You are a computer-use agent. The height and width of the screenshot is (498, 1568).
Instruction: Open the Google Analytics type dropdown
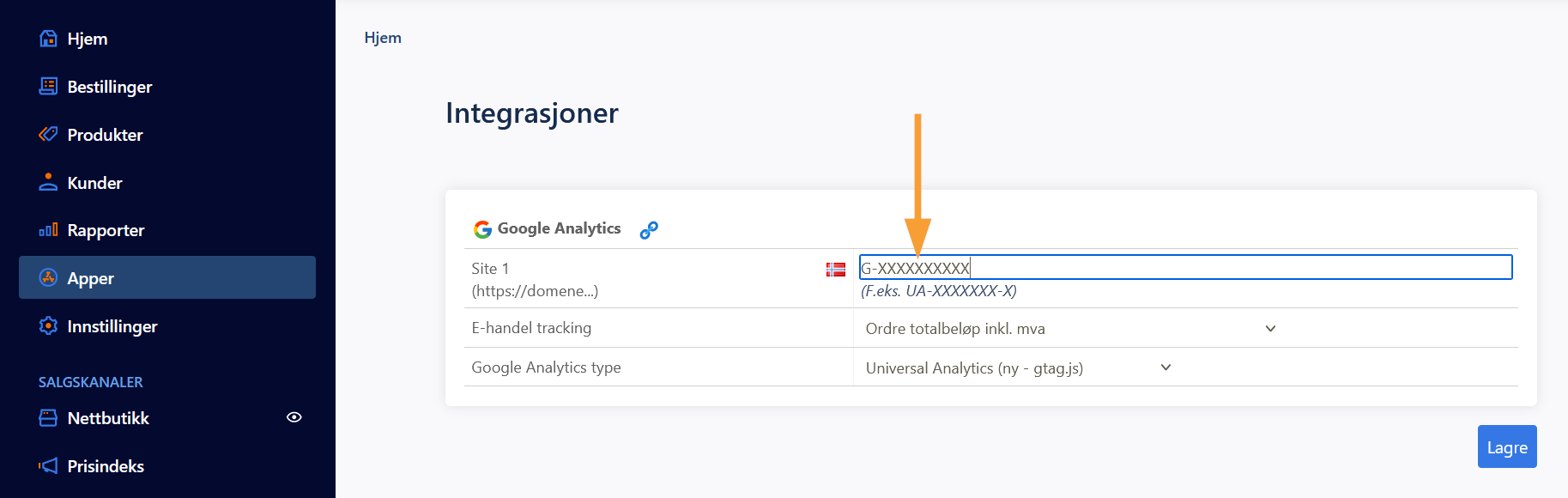1018,367
